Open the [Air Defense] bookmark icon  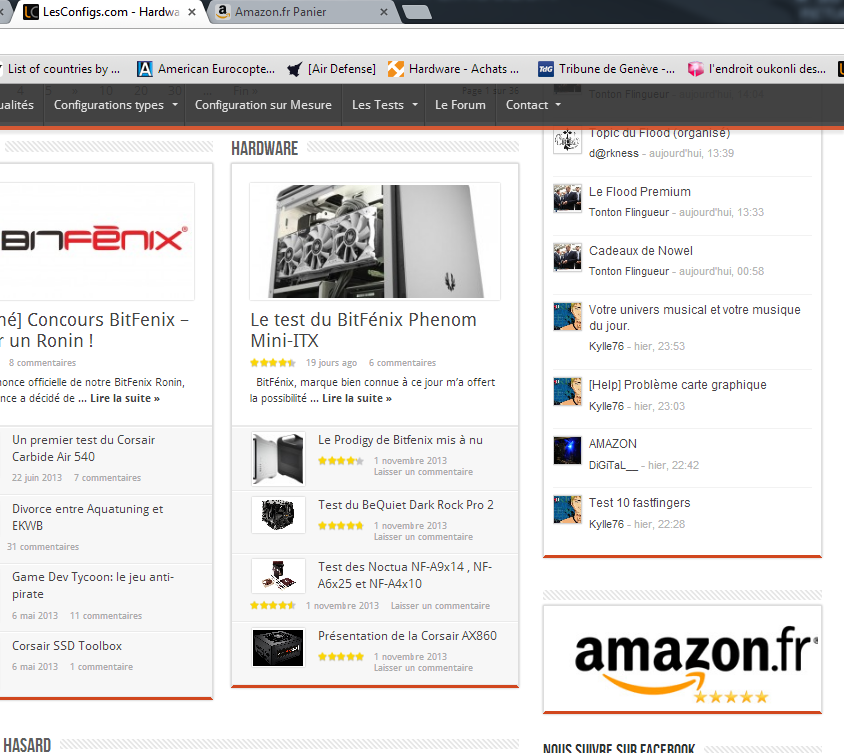[294, 69]
